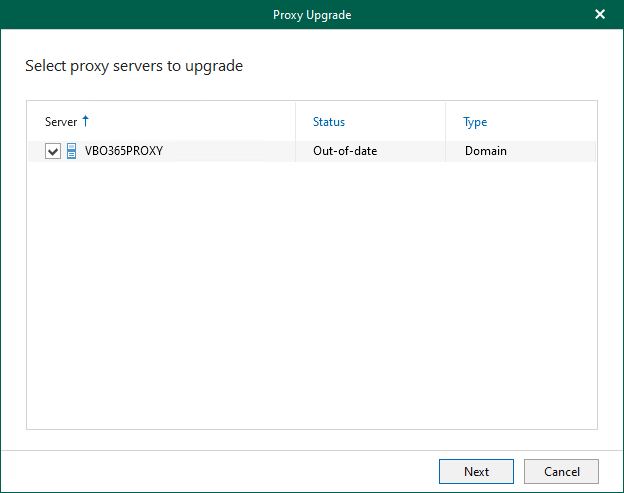Sort the list by Type column
The image size is (624, 493).
[x=475, y=122]
